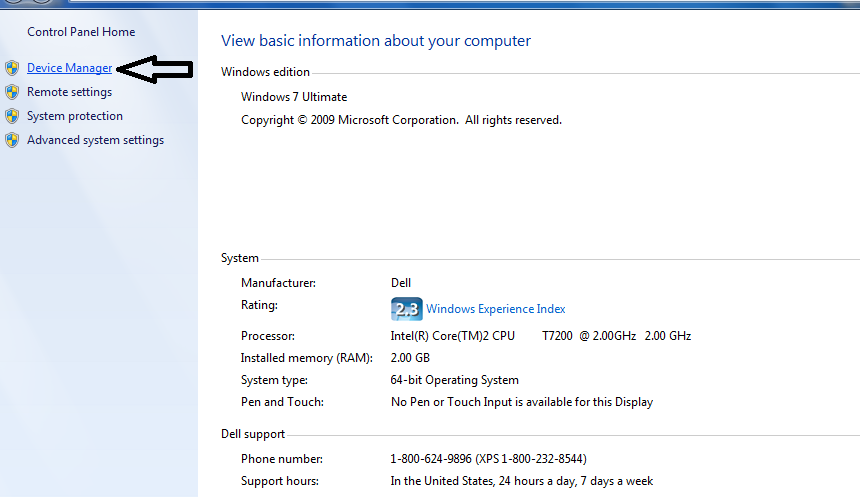Click the Support hours: label
Viewport: 860px width, 497px height.
point(280,481)
